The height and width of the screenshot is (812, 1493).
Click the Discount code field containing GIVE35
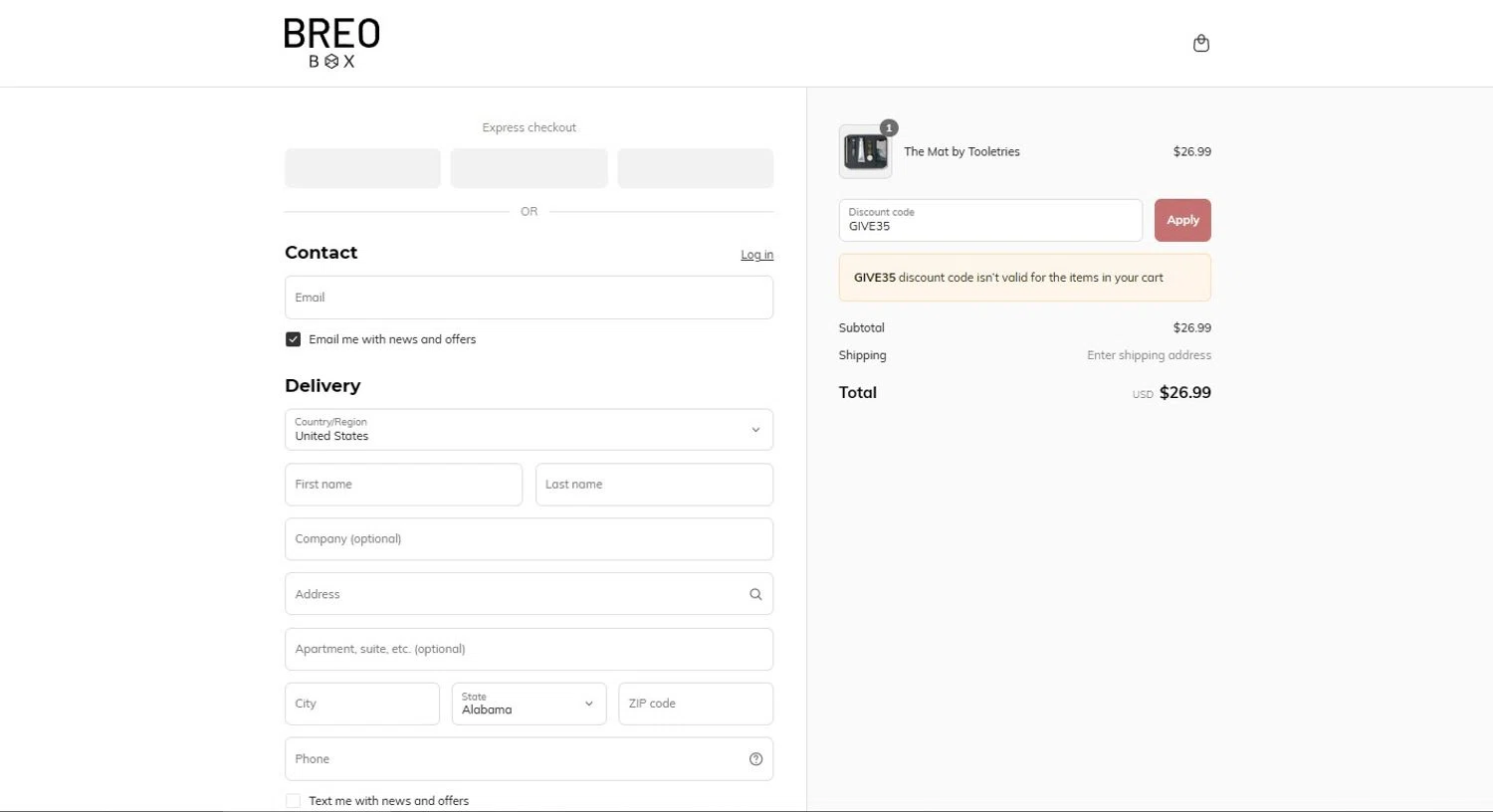[990, 220]
